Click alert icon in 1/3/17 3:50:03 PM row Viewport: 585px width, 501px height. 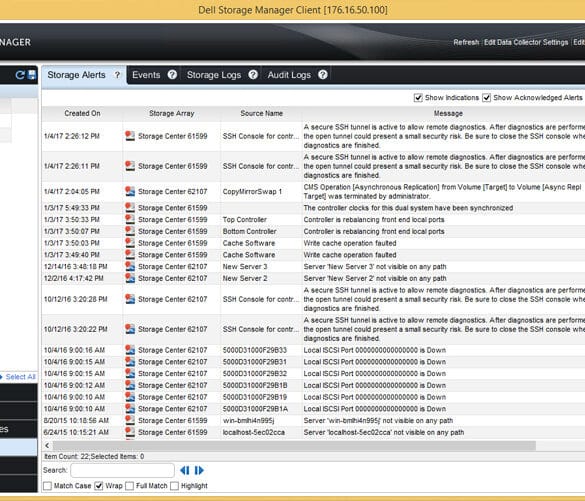130,243
